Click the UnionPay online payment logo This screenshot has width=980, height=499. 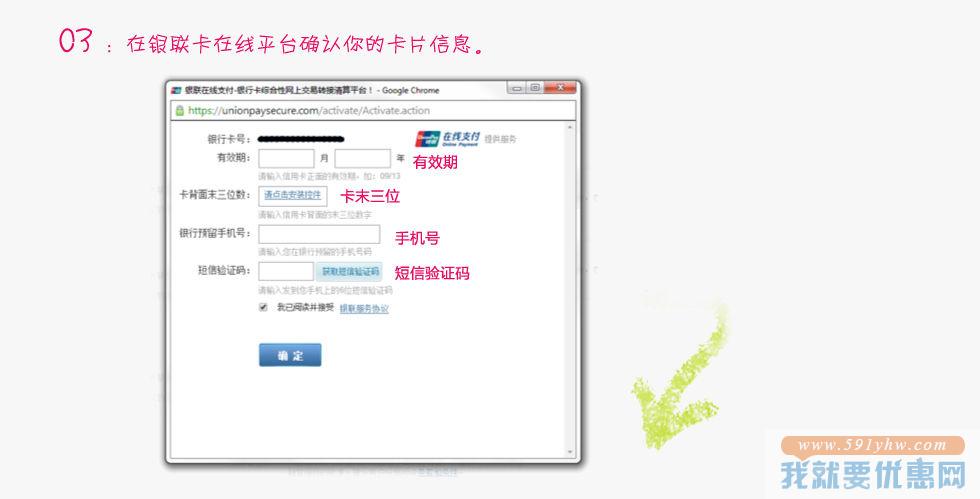coord(448,138)
